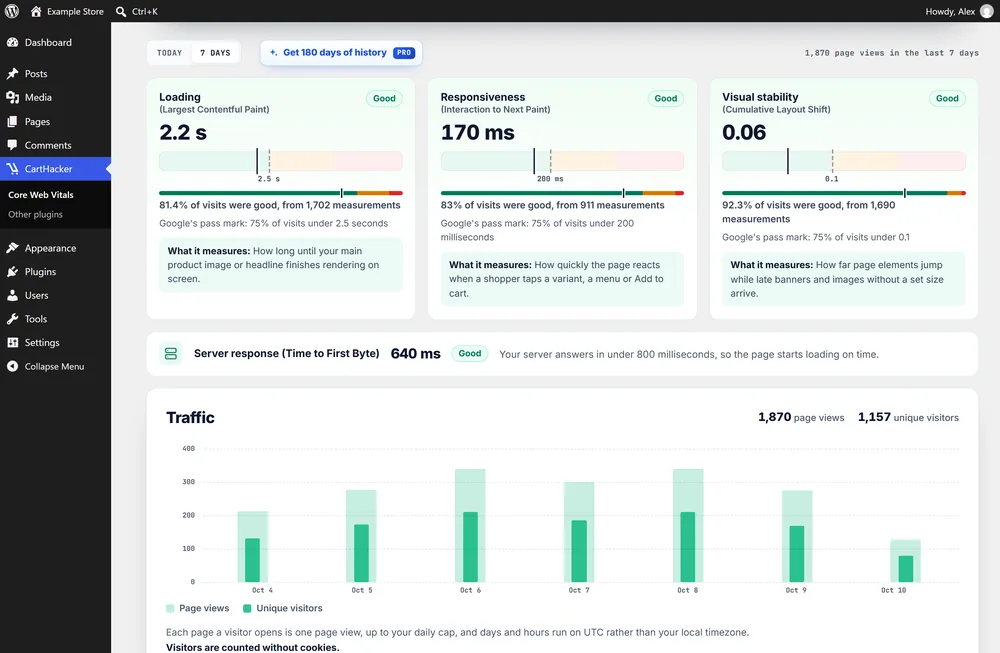Click the Collapse Menu arrow icon

click(12, 366)
